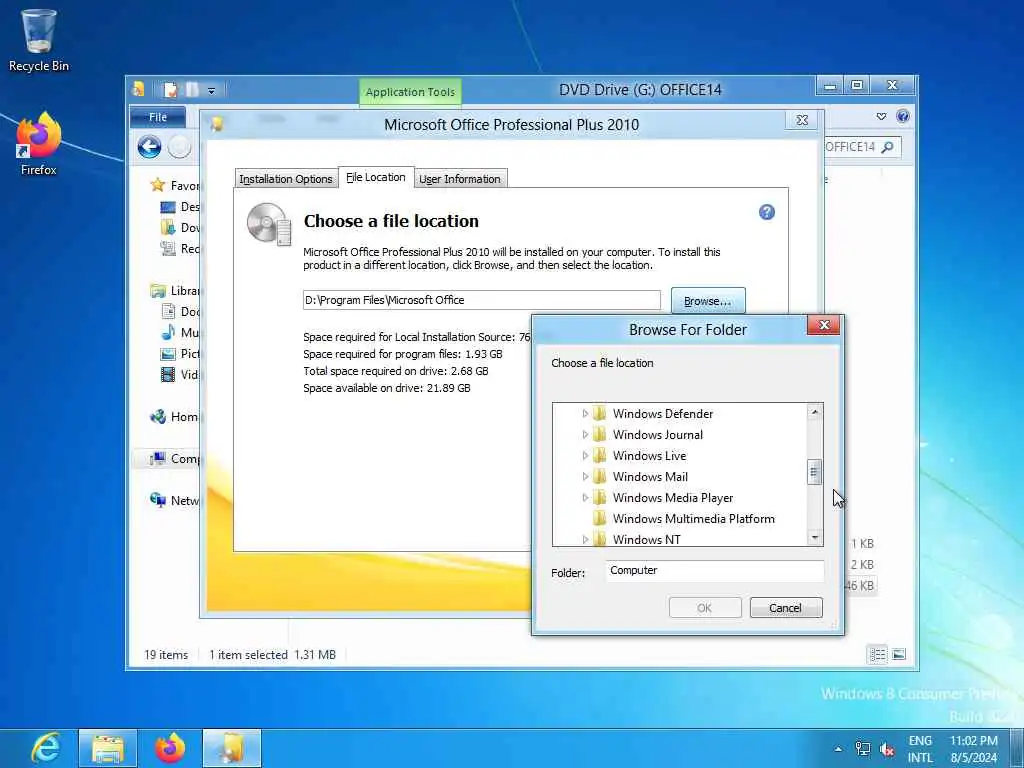Expand Windows Mail tree node

coord(585,476)
